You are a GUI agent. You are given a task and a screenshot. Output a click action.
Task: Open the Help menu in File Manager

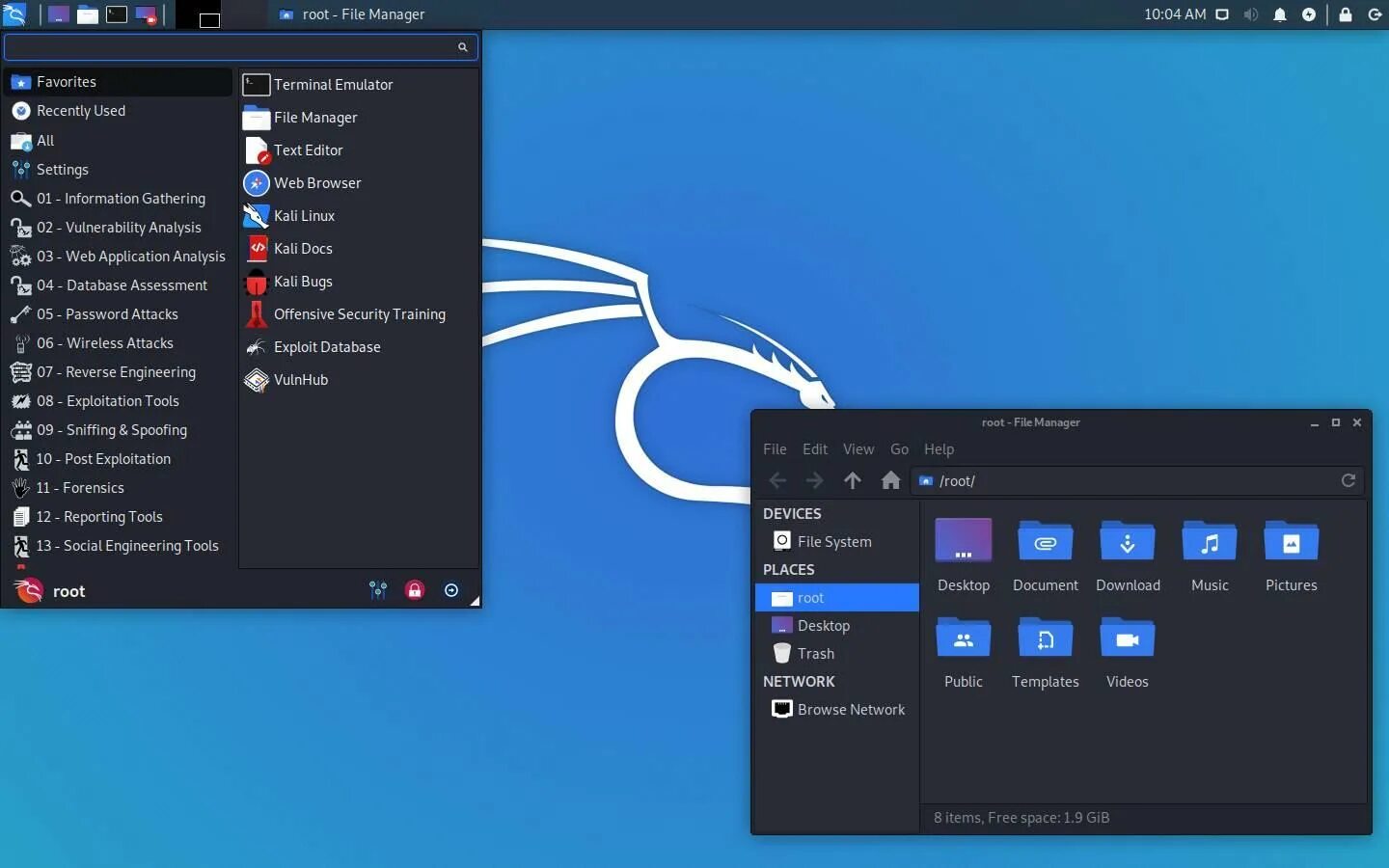pyautogui.click(x=939, y=449)
